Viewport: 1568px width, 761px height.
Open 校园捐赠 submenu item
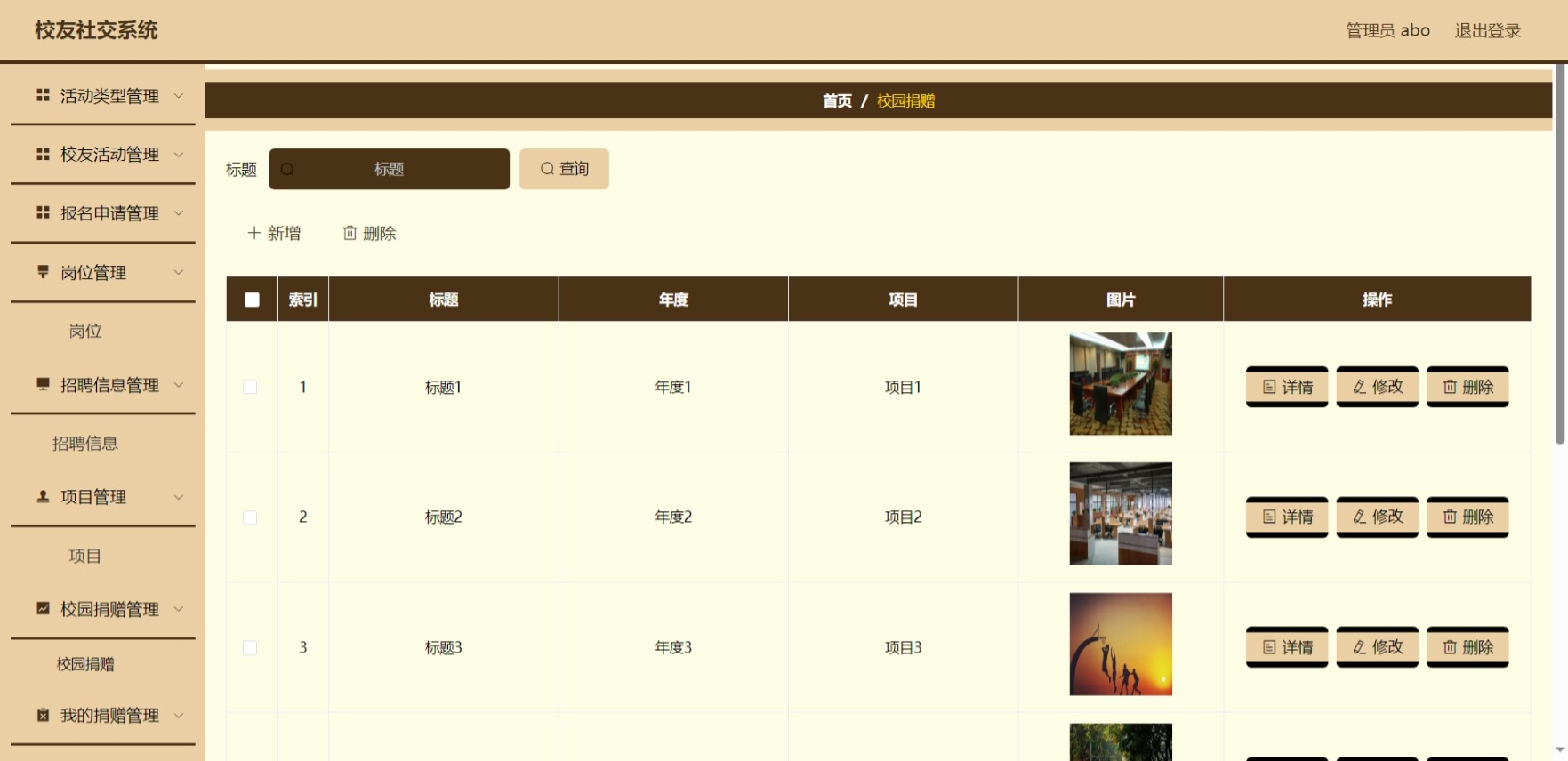pyautogui.click(x=85, y=664)
